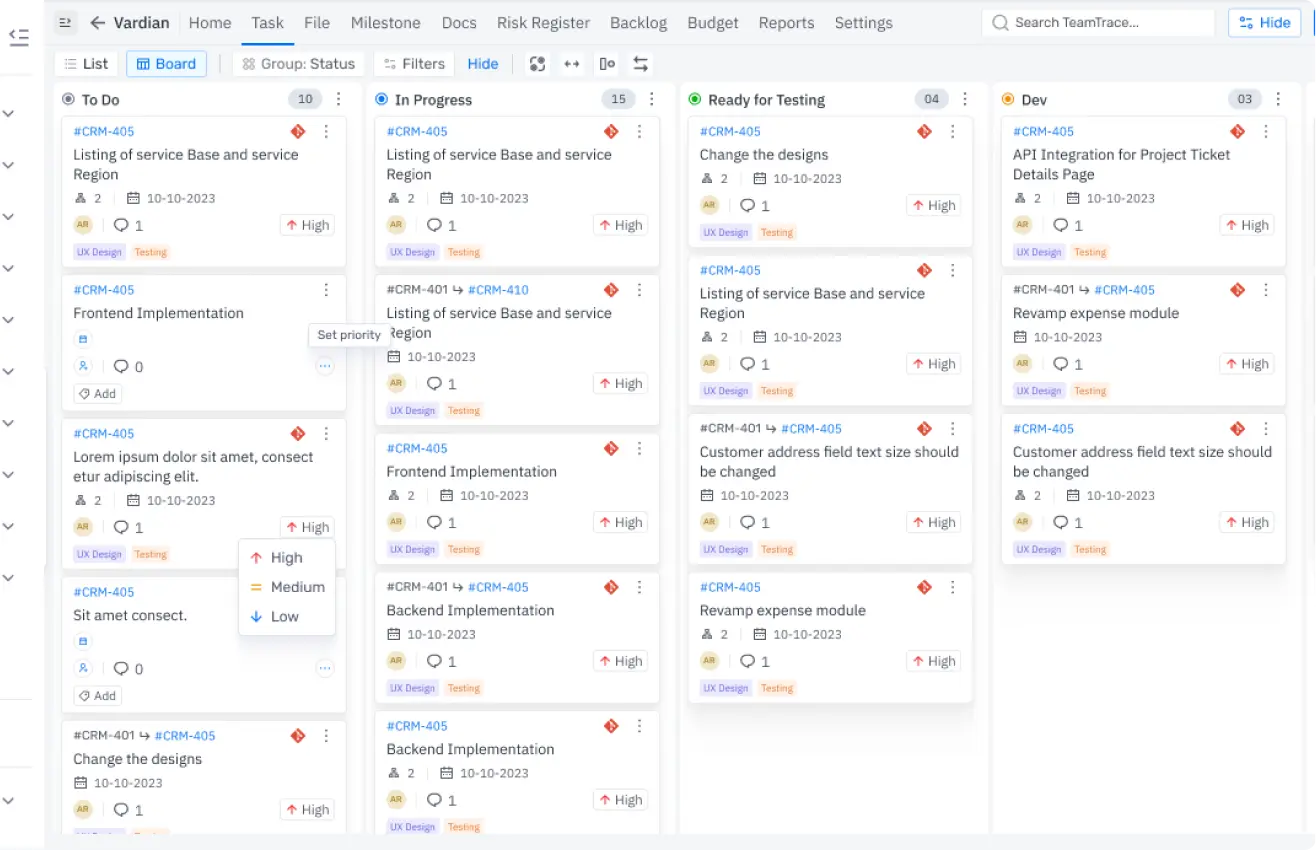
Task: Select the Board view toggle
Action: point(166,64)
